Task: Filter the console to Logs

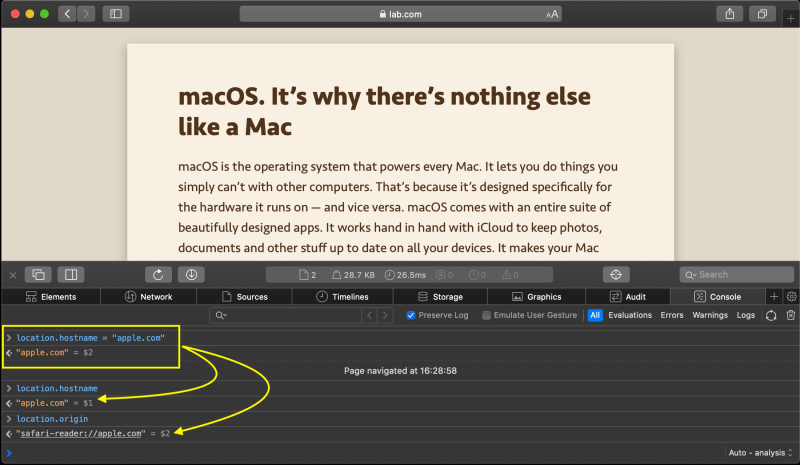Action: click(745, 315)
